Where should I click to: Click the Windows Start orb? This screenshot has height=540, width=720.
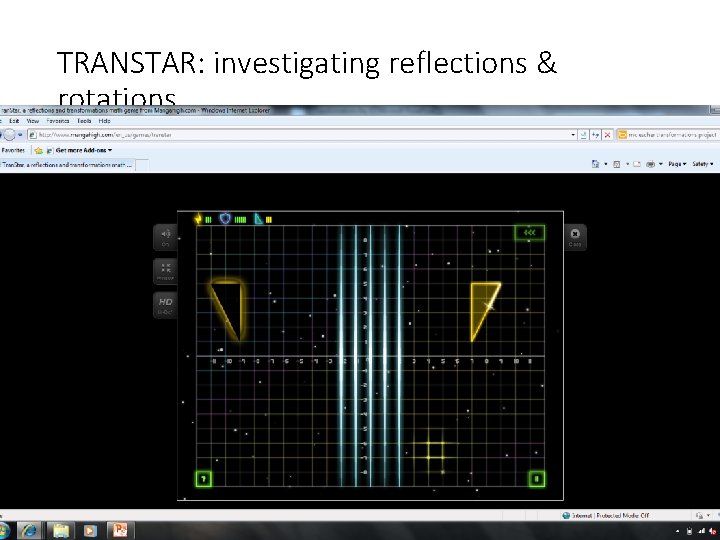tap(4, 531)
